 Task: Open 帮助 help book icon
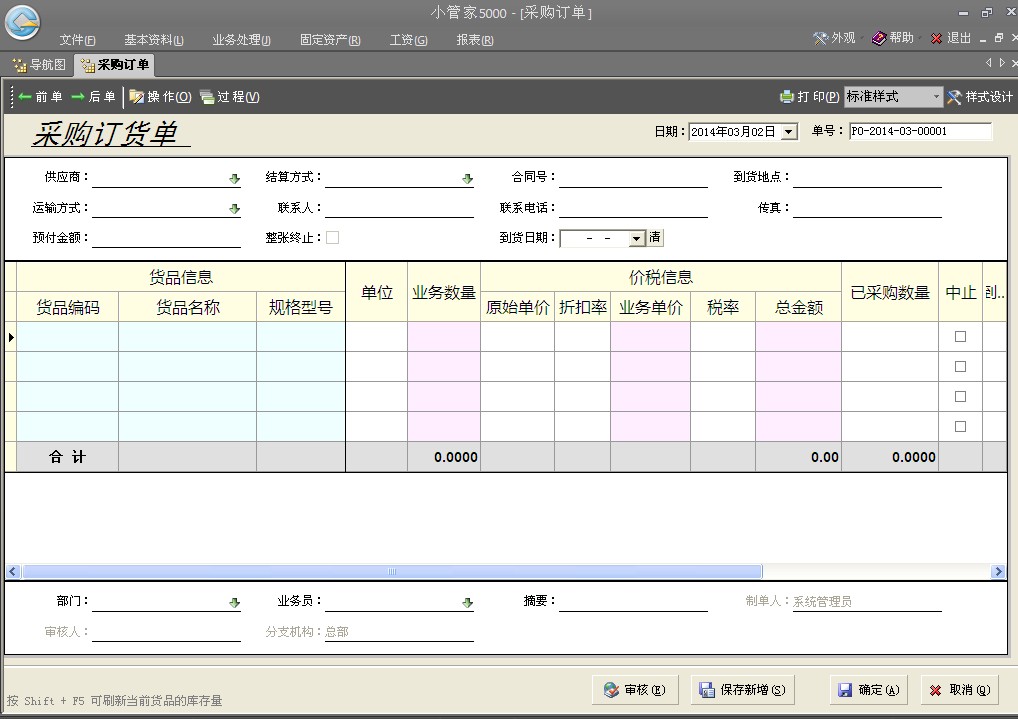click(x=893, y=38)
